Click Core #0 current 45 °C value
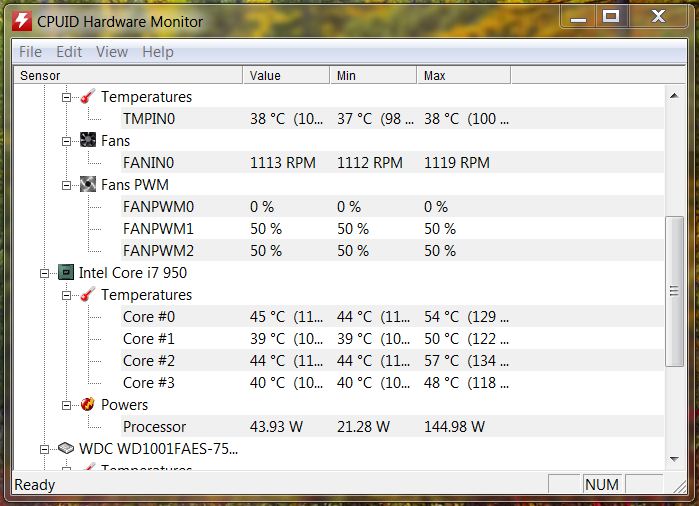 [286, 317]
